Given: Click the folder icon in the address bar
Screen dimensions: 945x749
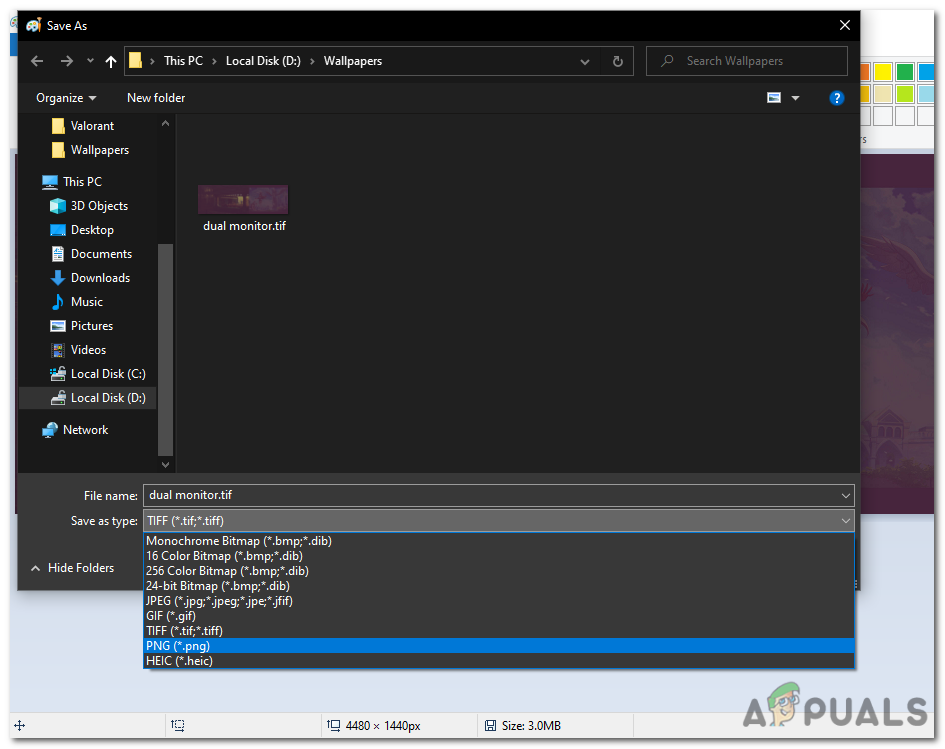Looking at the screenshot, I should click(x=135, y=61).
